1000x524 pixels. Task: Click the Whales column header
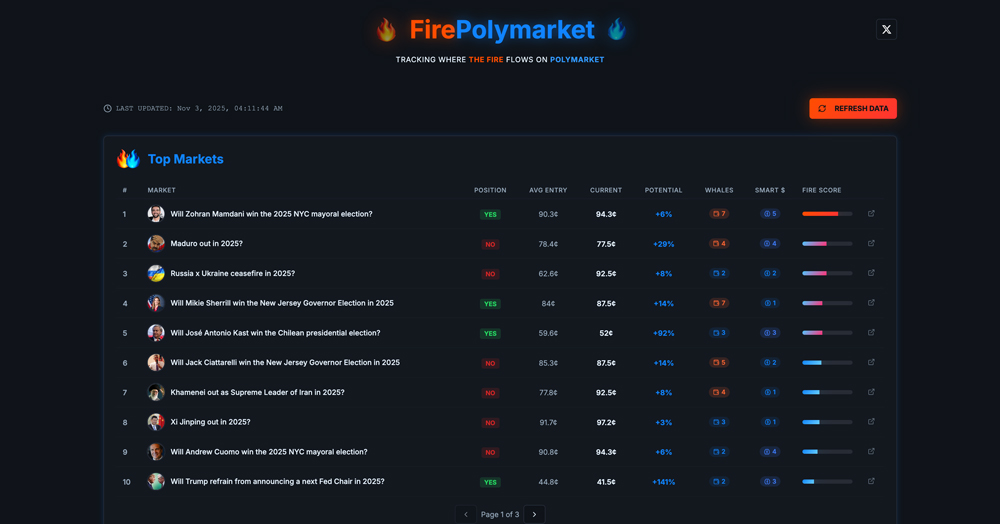click(719, 190)
